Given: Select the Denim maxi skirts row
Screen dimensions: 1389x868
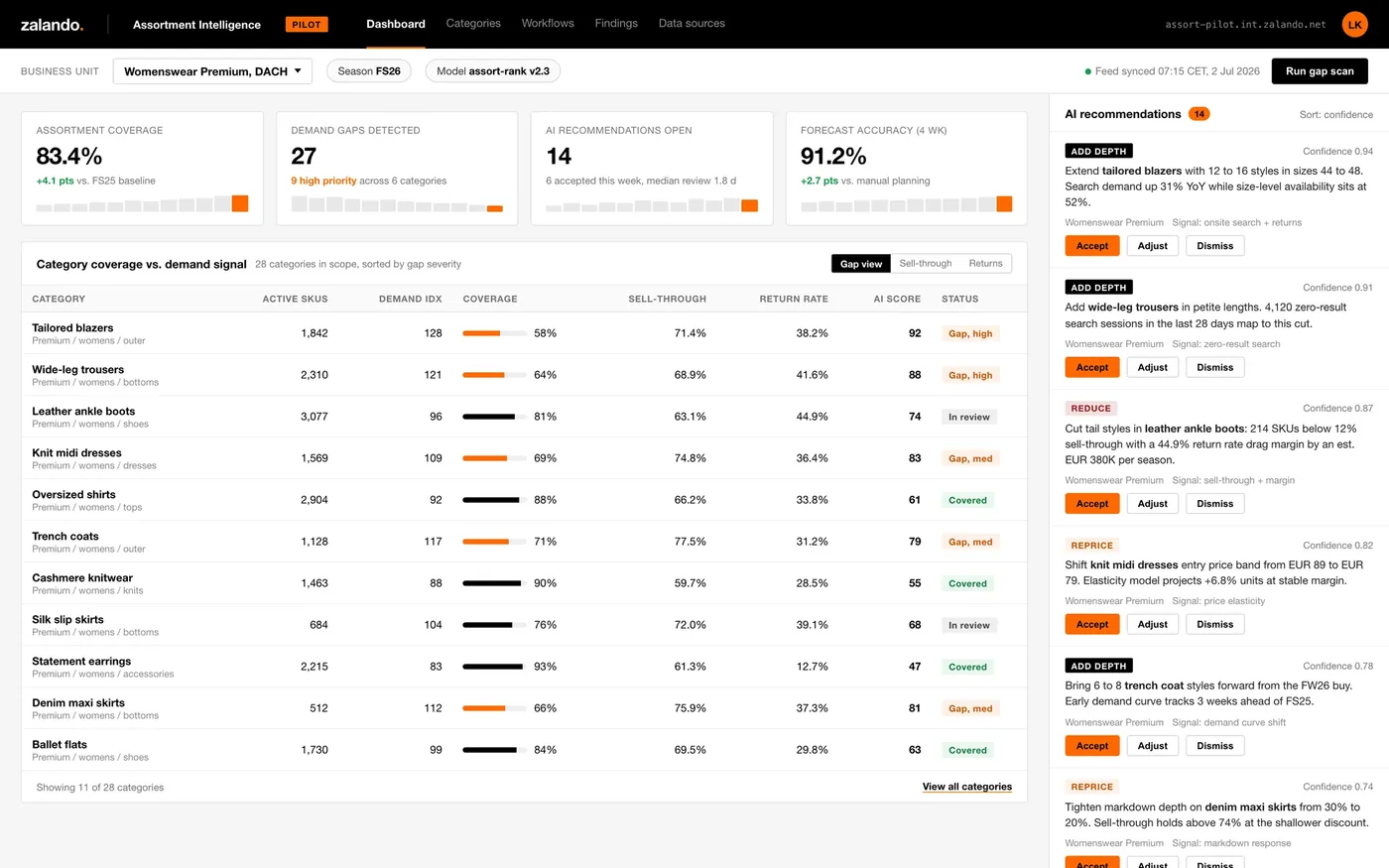Looking at the screenshot, I should coord(524,708).
